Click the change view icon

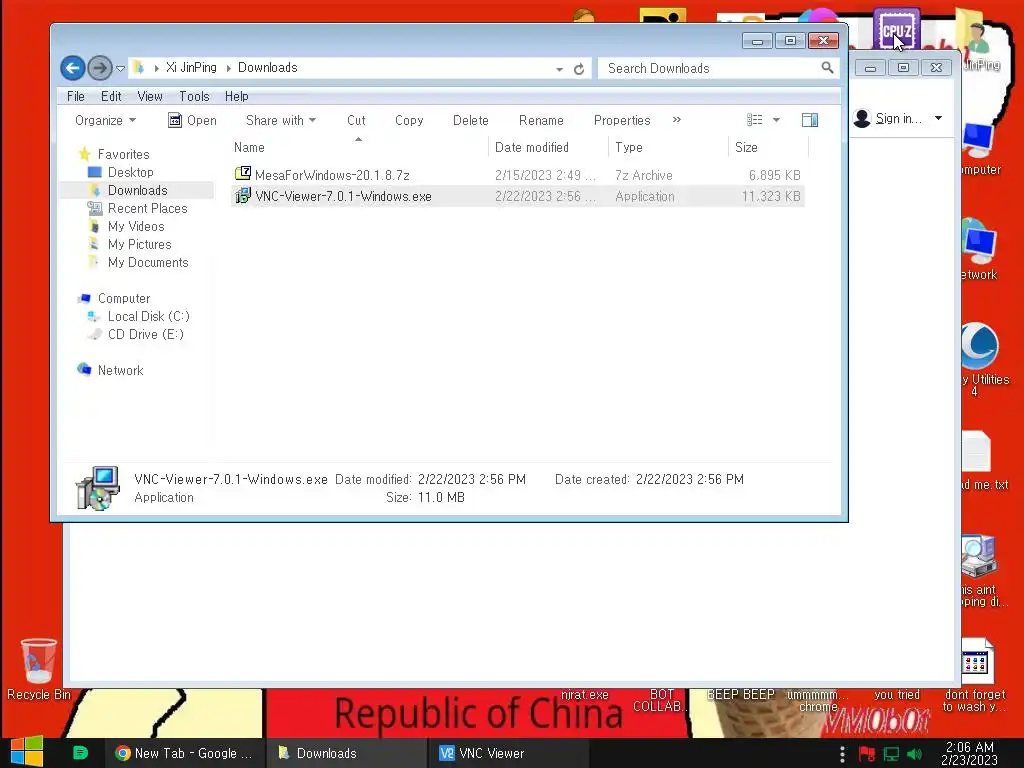pyautogui.click(x=754, y=120)
